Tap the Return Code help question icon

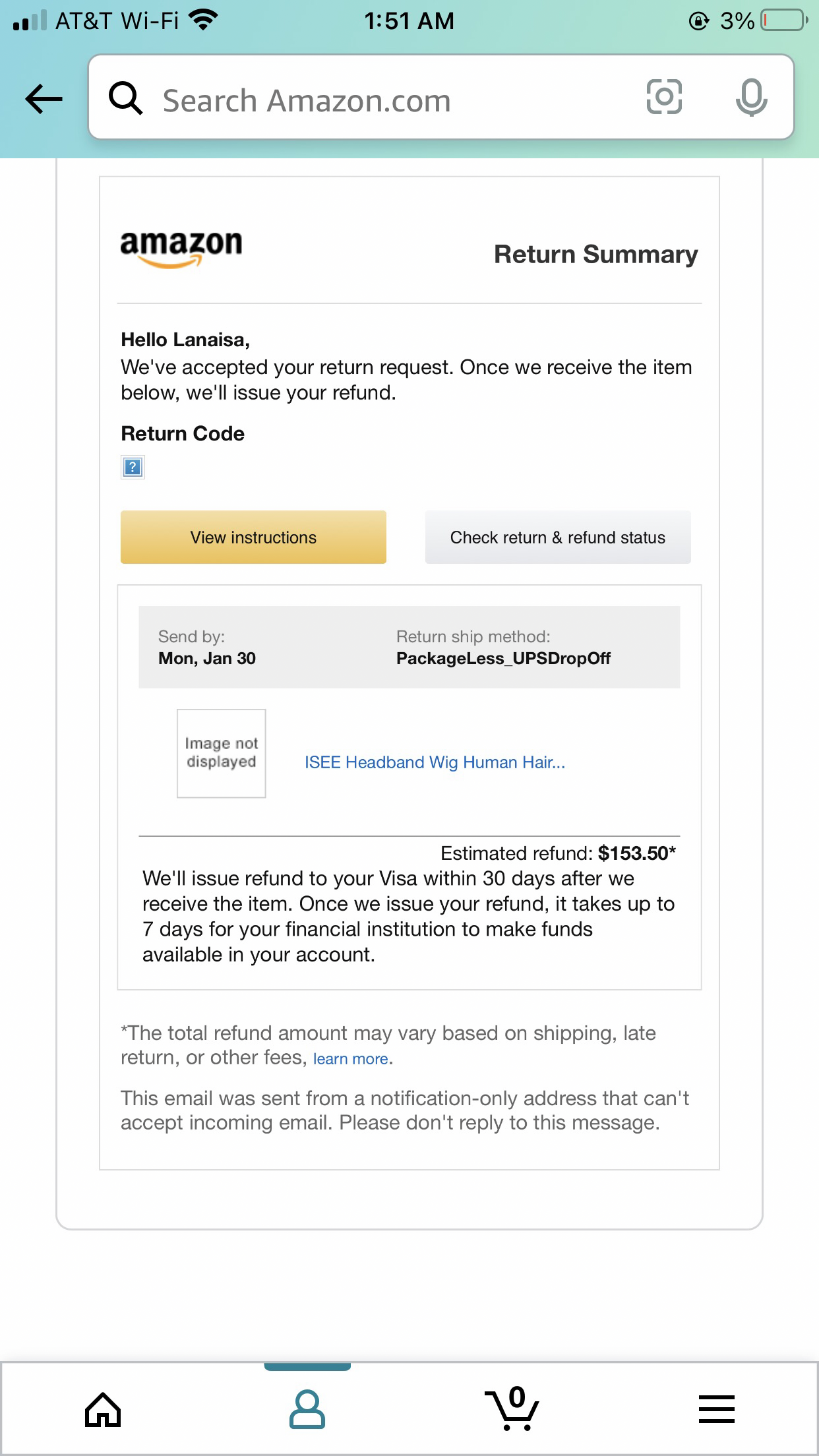131,468
